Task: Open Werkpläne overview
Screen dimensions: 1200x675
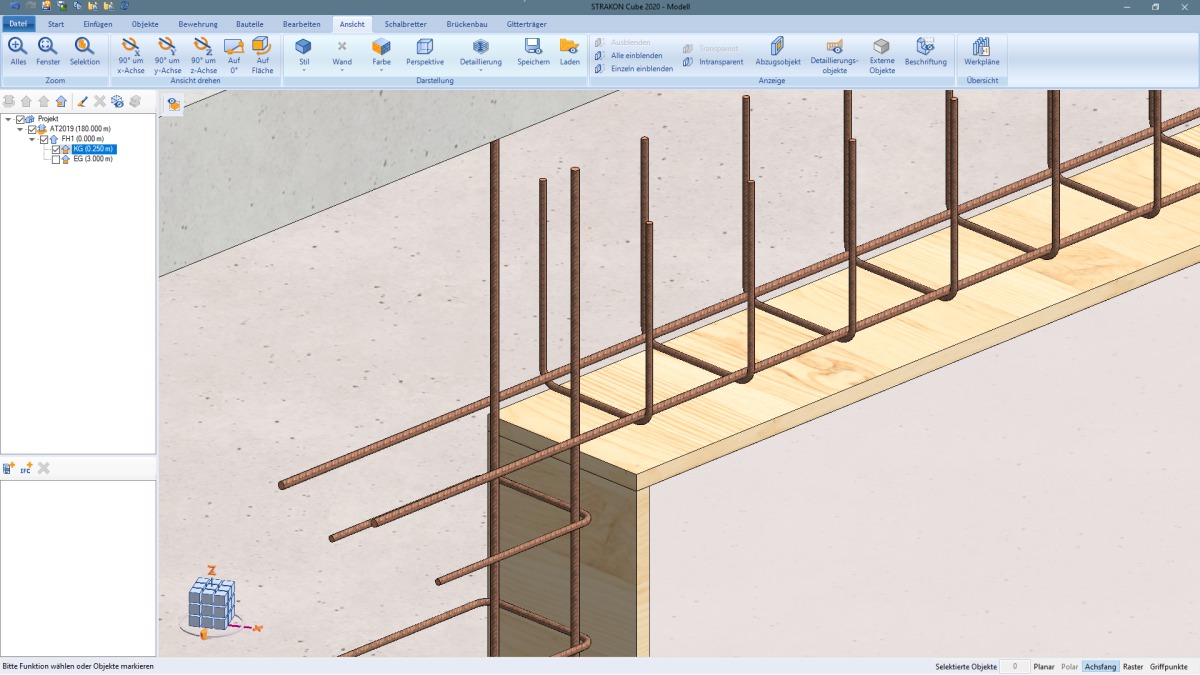Action: (981, 46)
